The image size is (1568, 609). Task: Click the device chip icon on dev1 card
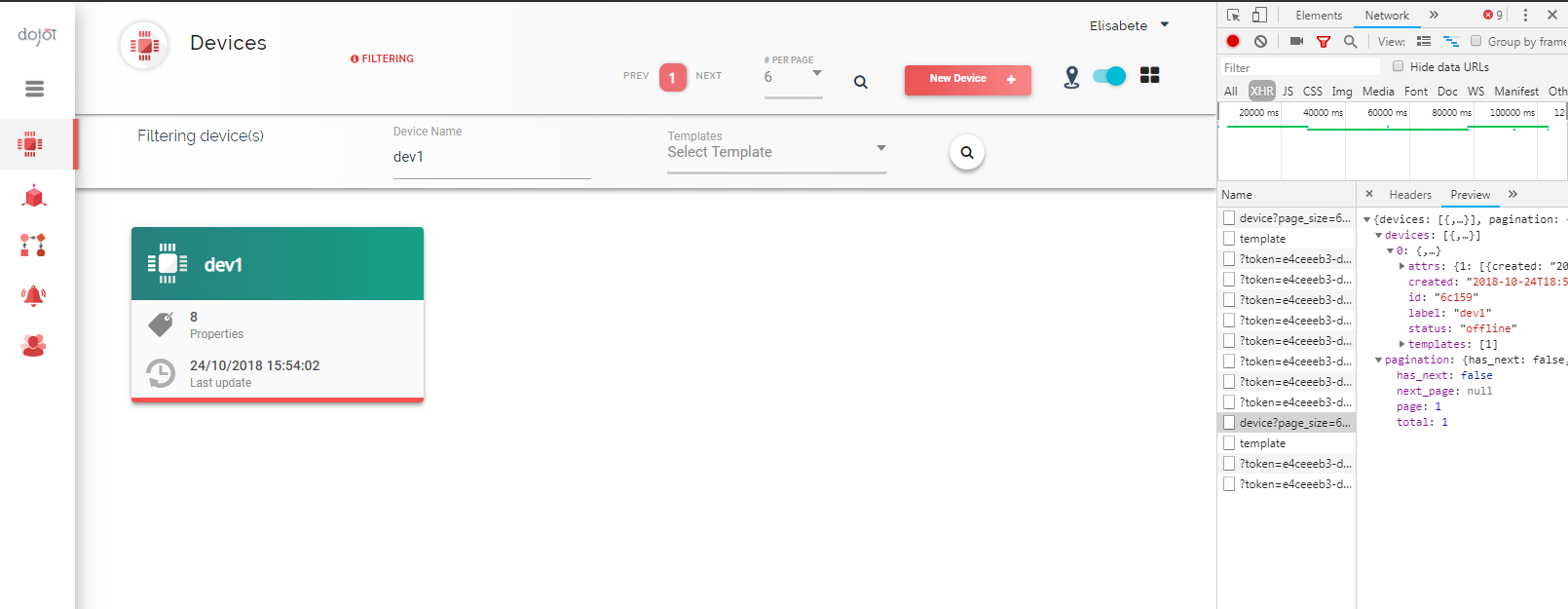click(x=168, y=263)
